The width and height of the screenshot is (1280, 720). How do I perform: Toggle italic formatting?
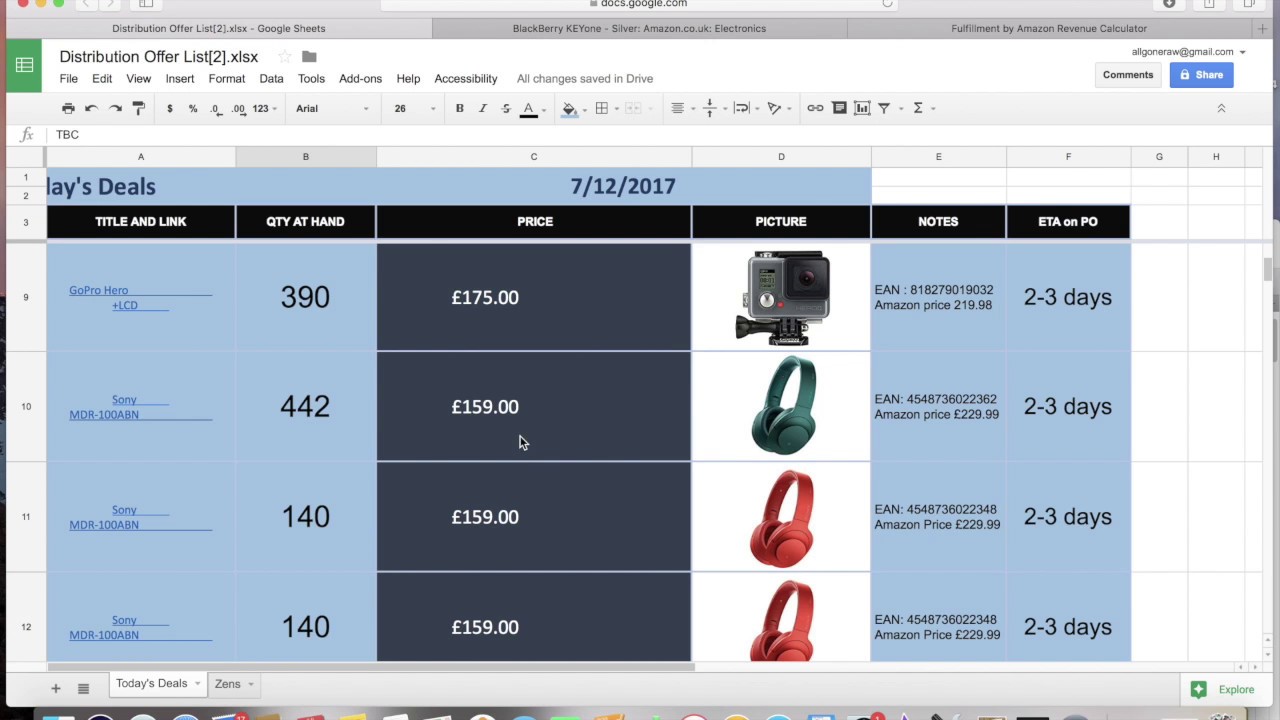[483, 108]
